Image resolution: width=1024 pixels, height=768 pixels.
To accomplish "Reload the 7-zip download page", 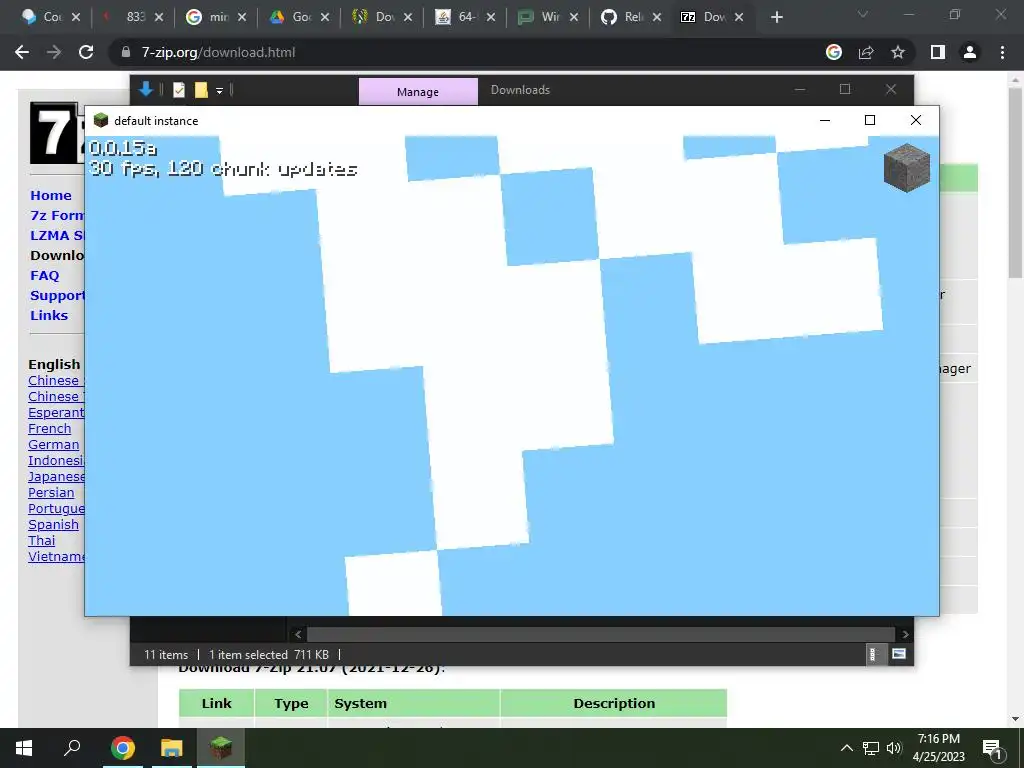I will click(x=86, y=52).
